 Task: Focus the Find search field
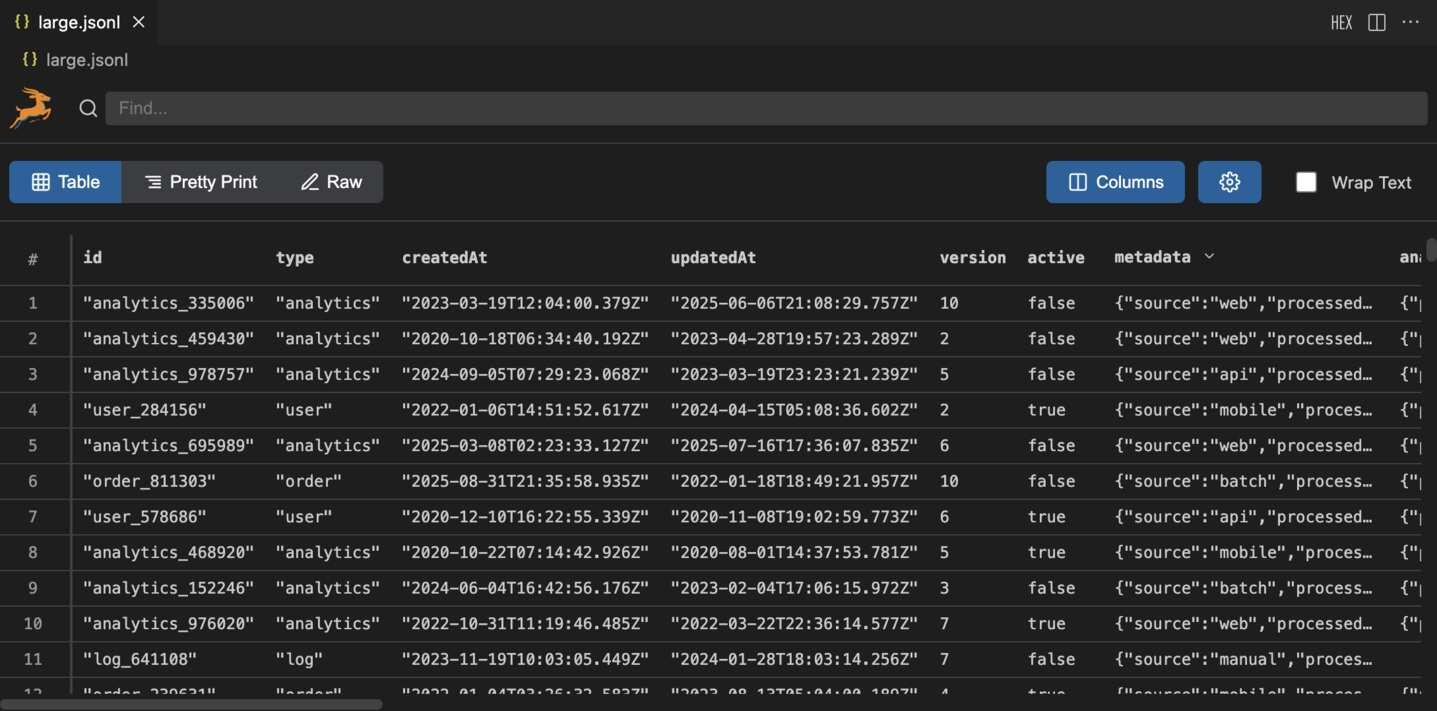tap(766, 108)
